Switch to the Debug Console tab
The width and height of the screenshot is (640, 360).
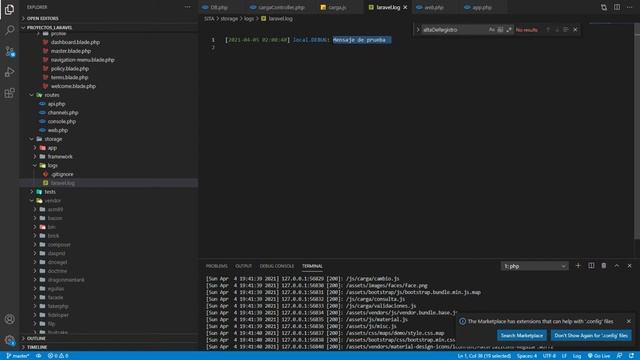277,266
